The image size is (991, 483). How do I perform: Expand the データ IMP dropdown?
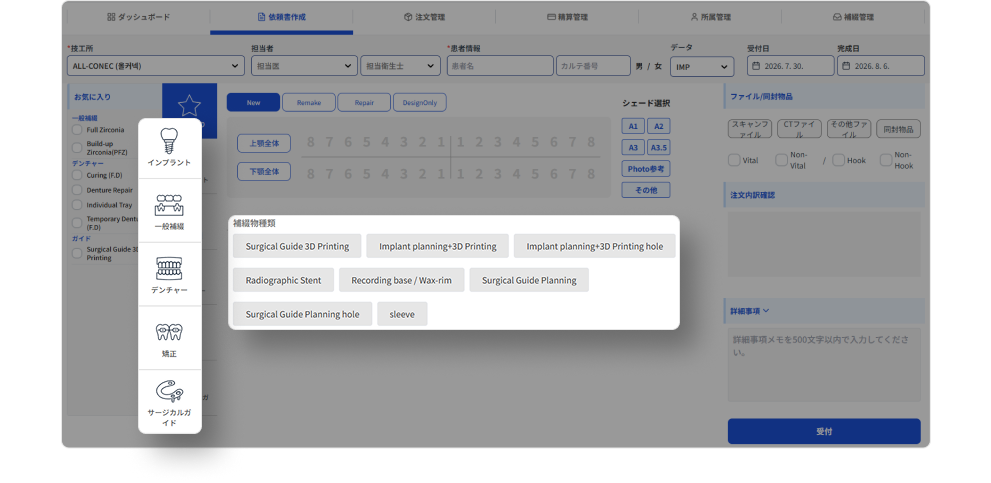702,66
